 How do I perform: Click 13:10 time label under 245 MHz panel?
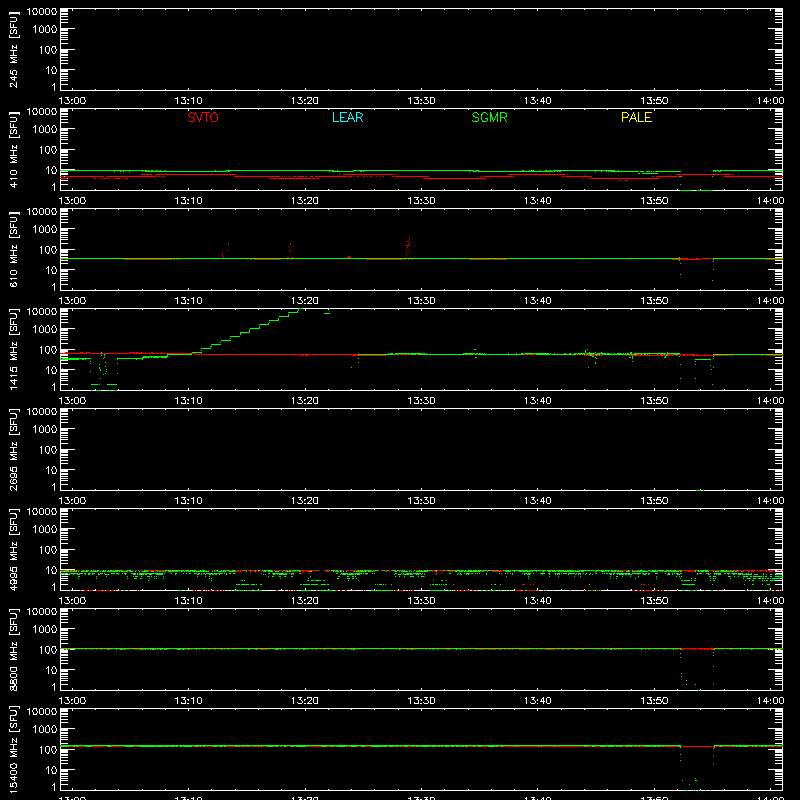(188, 101)
